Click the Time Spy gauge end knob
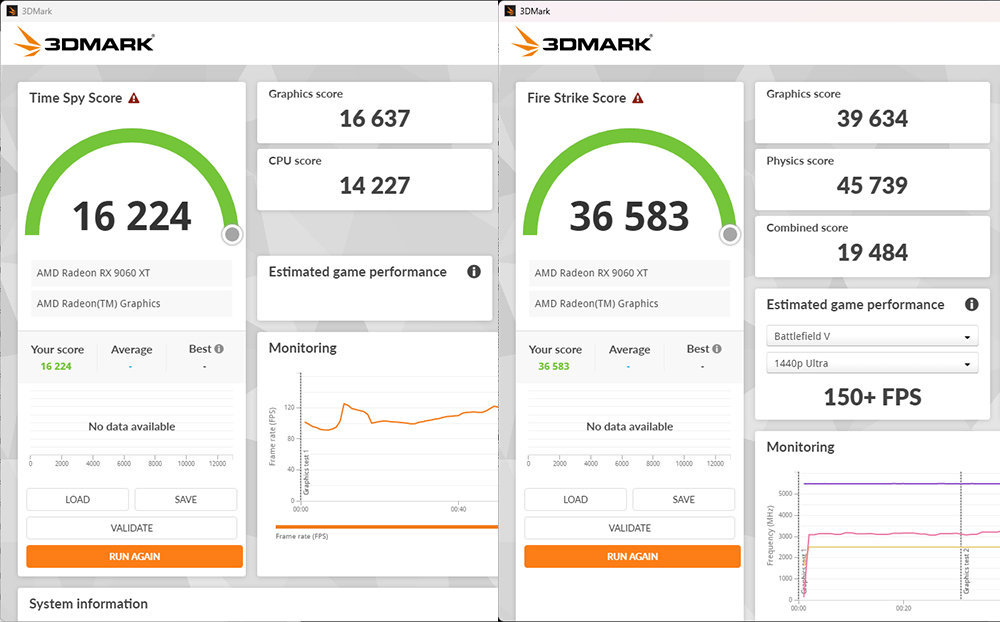The width and height of the screenshot is (1000, 622). click(232, 234)
